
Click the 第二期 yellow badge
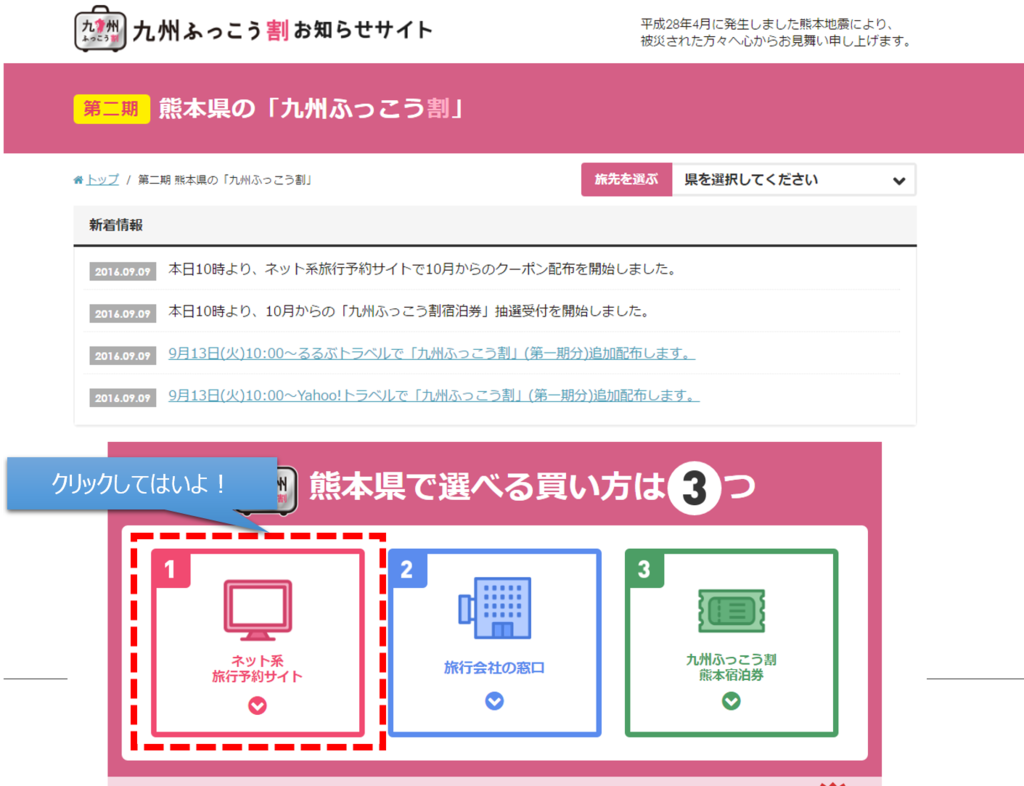tap(112, 108)
